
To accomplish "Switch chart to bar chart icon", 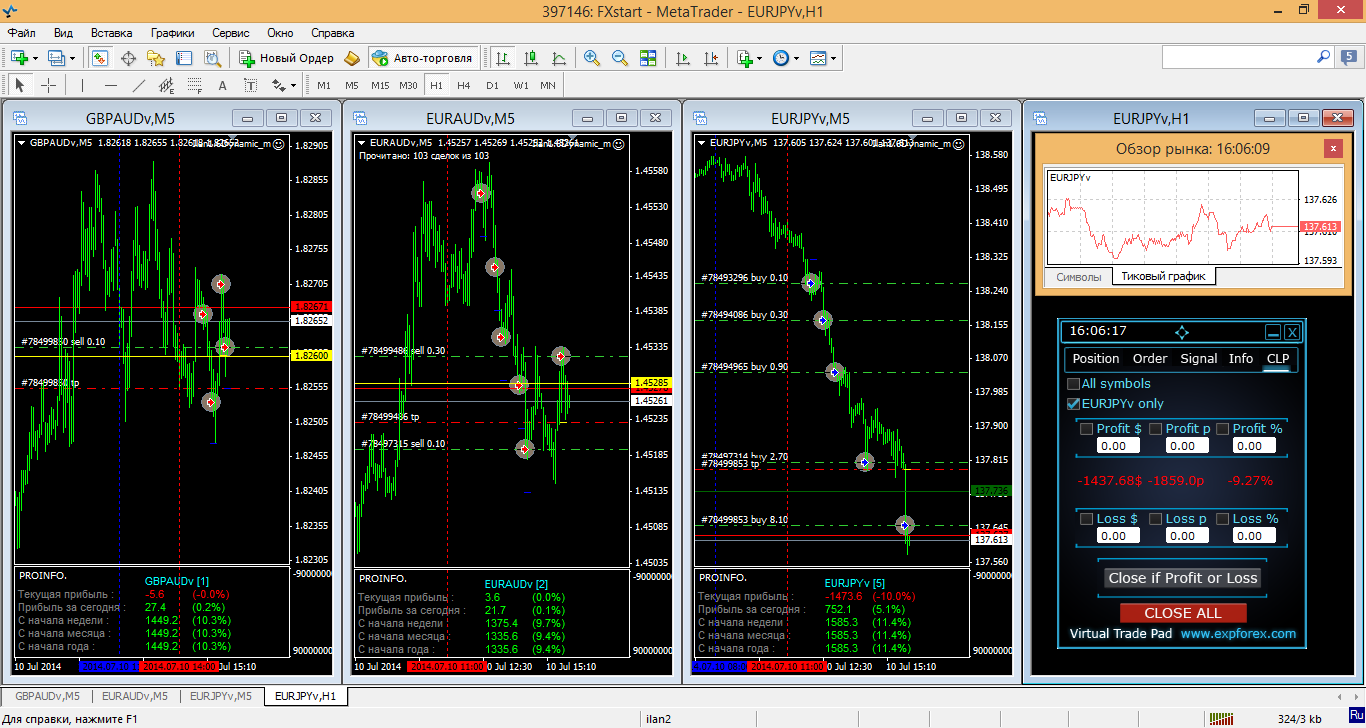I will coord(503,58).
